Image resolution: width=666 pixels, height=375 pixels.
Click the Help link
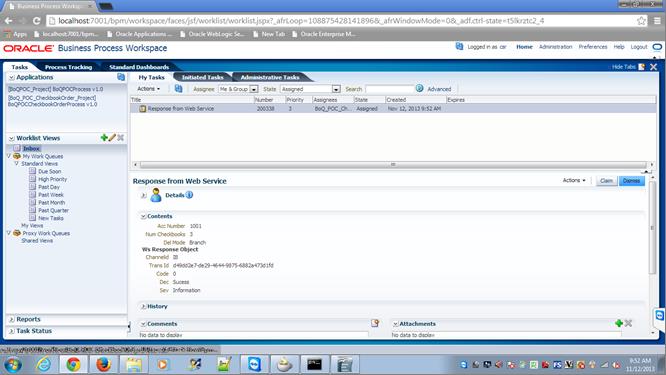click(x=619, y=47)
